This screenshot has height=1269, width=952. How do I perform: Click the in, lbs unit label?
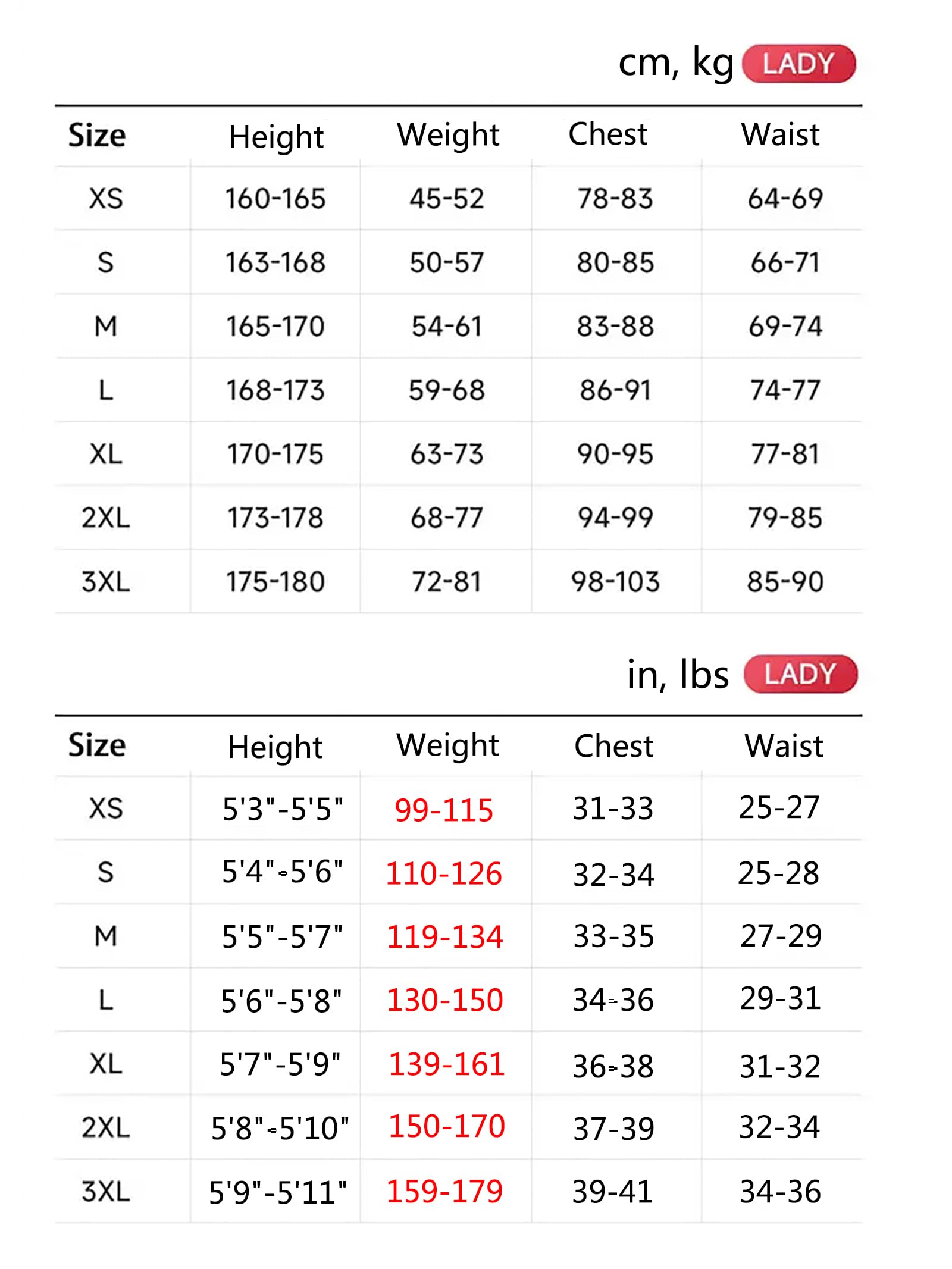[678, 675]
